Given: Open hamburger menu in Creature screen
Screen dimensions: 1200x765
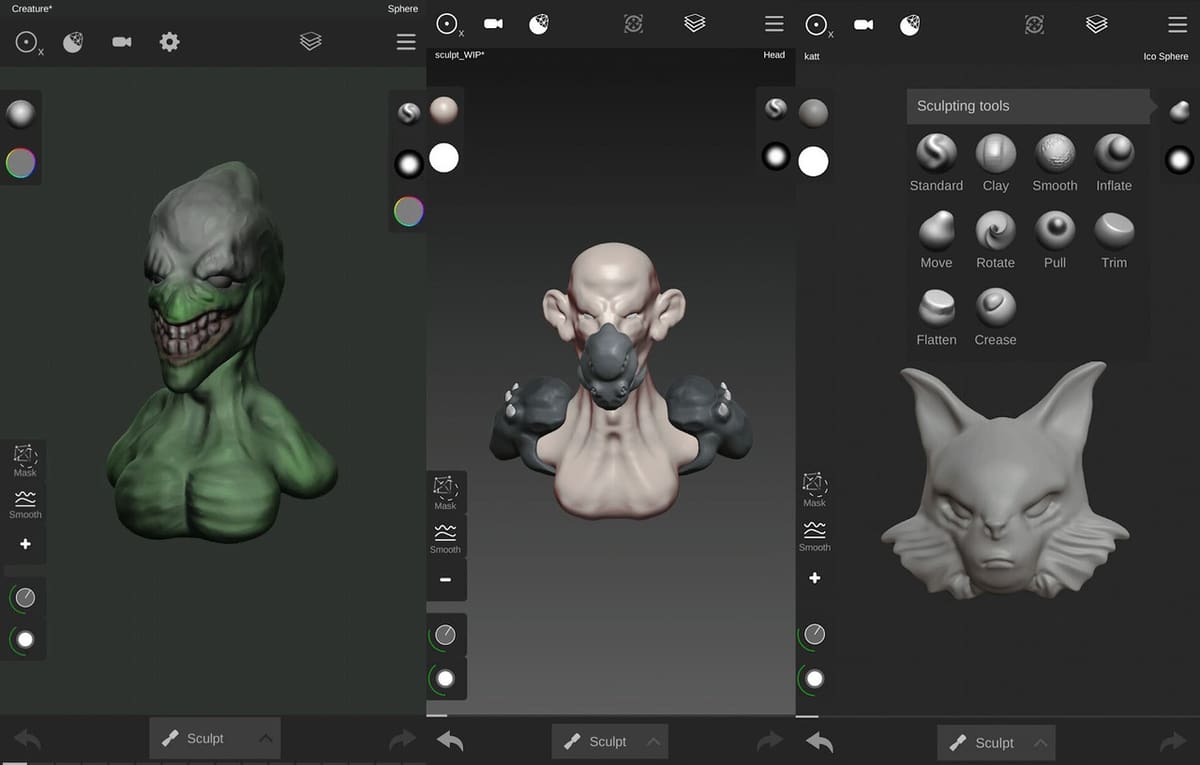Looking at the screenshot, I should (406, 42).
